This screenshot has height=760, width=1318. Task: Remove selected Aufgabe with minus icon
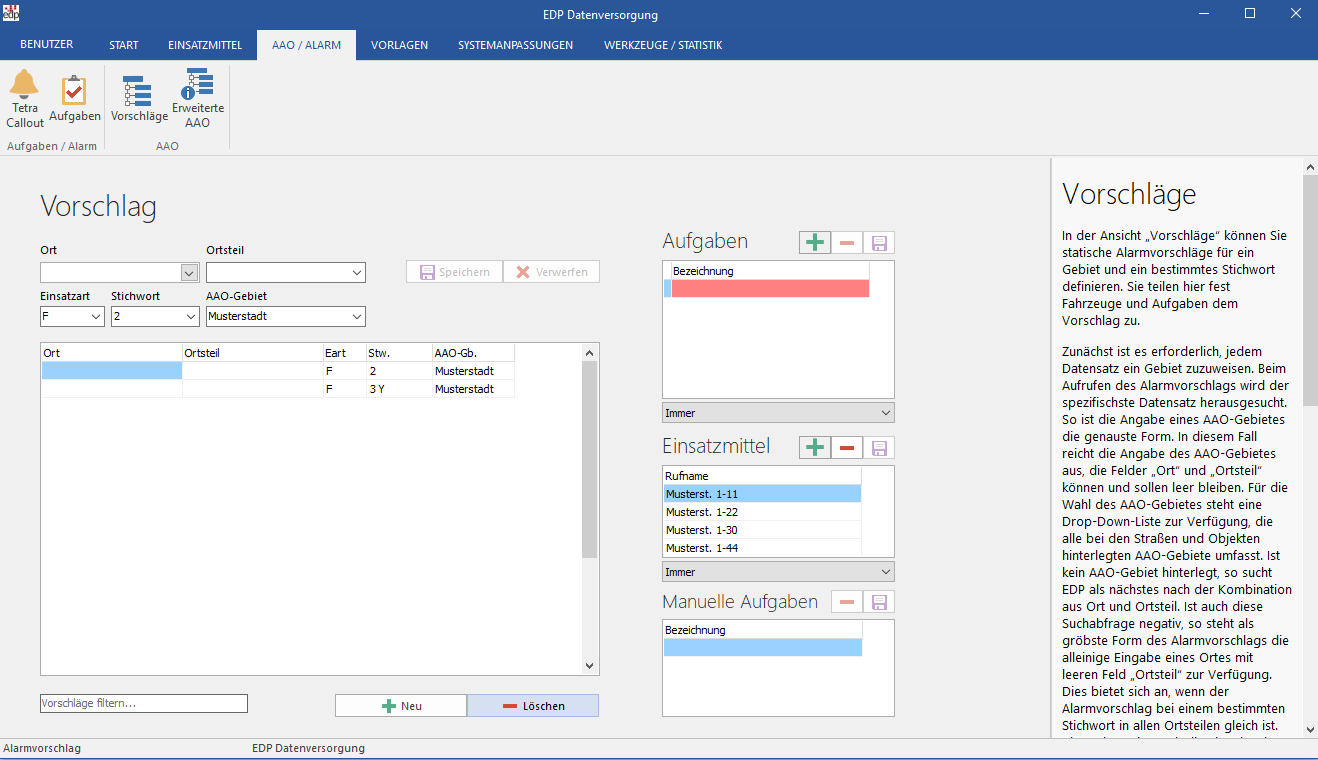847,242
